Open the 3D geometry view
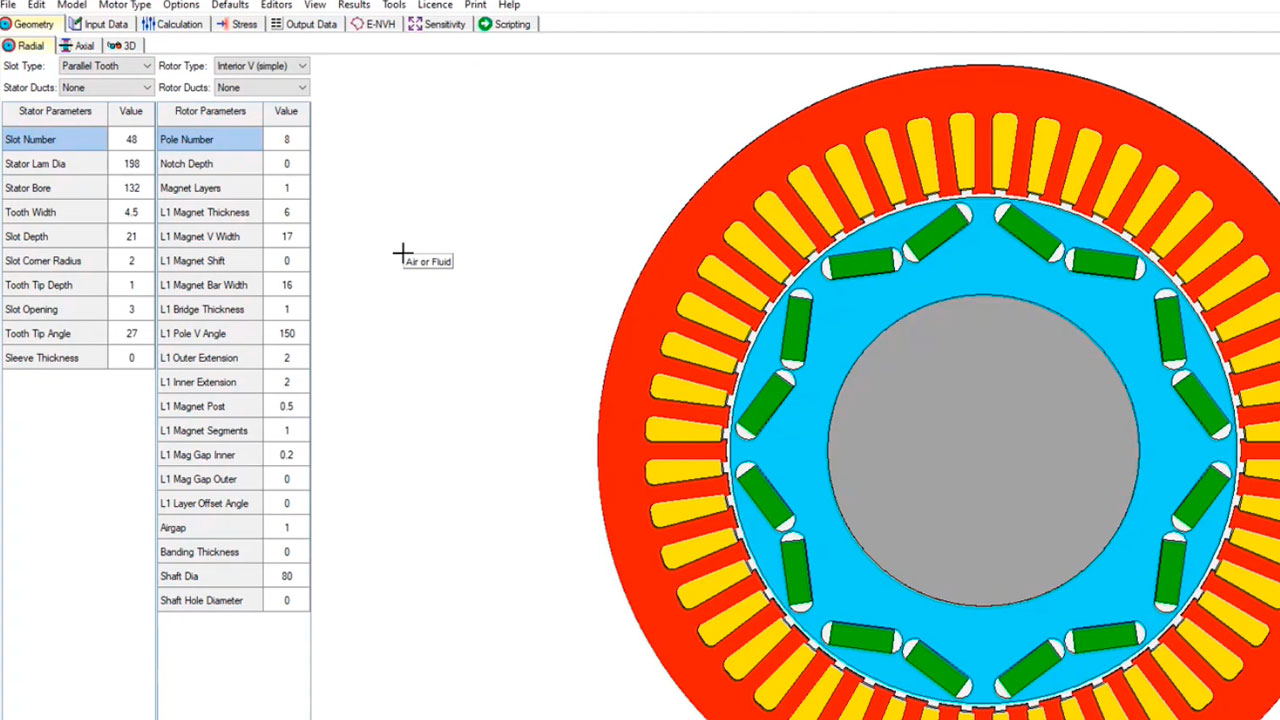This screenshot has height=720, width=1280. pyautogui.click(x=122, y=46)
